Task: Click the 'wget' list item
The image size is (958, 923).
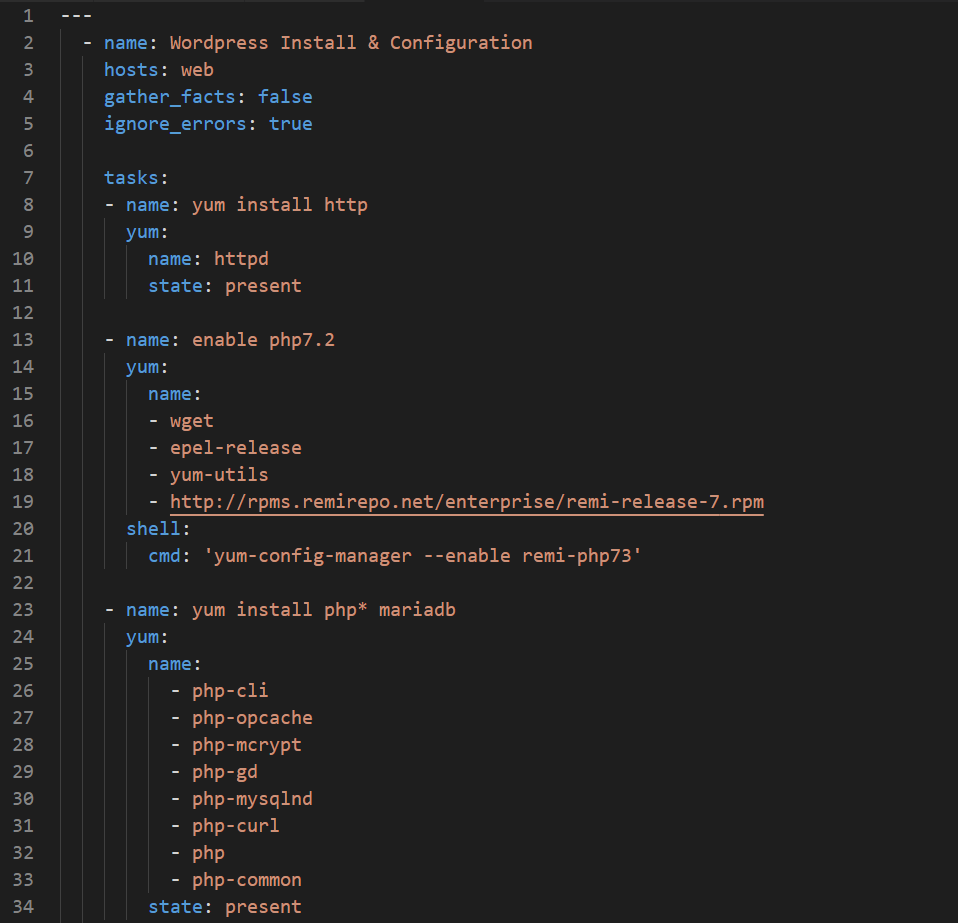Action: click(192, 421)
